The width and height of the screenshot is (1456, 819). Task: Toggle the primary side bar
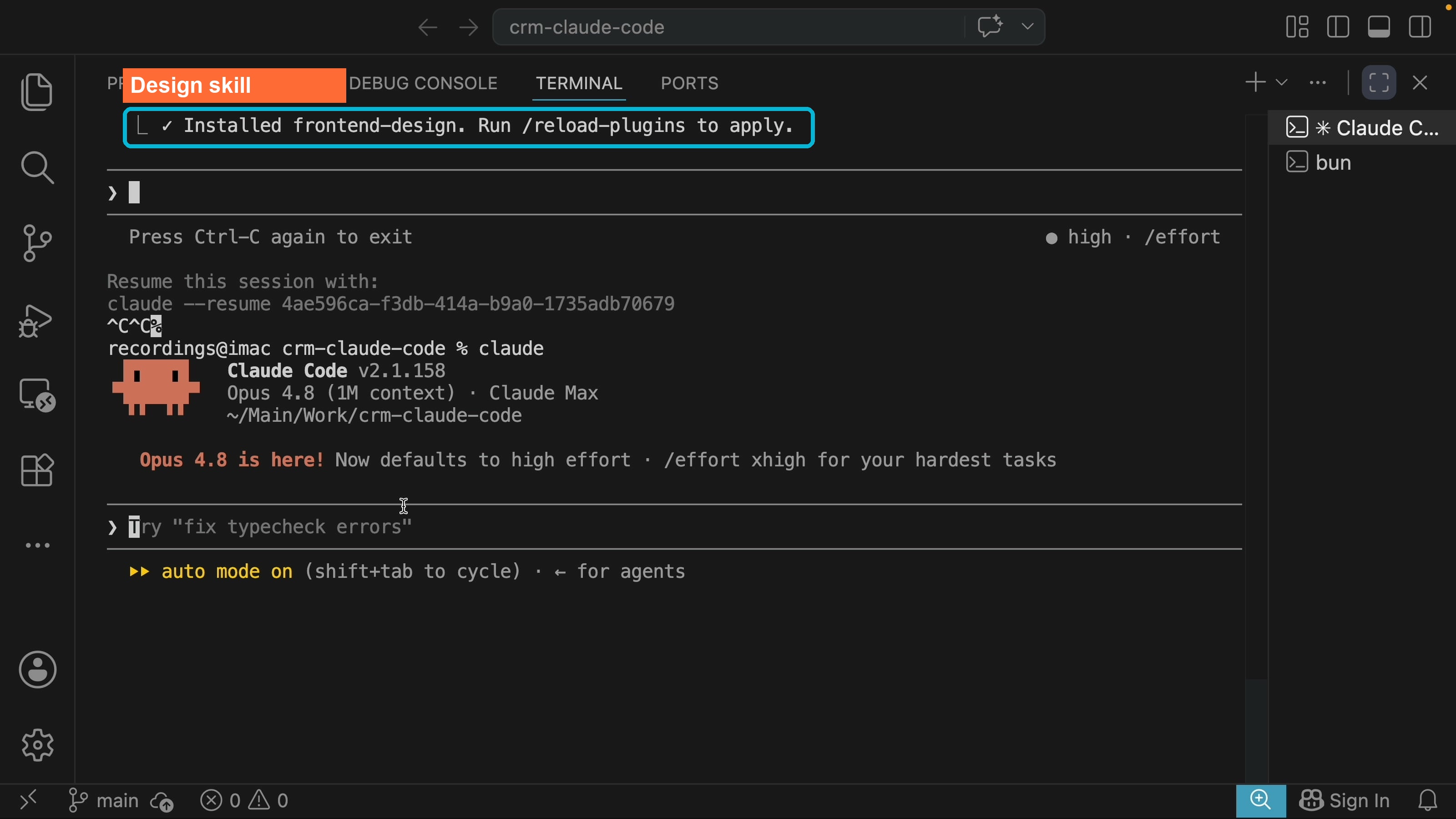pos(1338,26)
